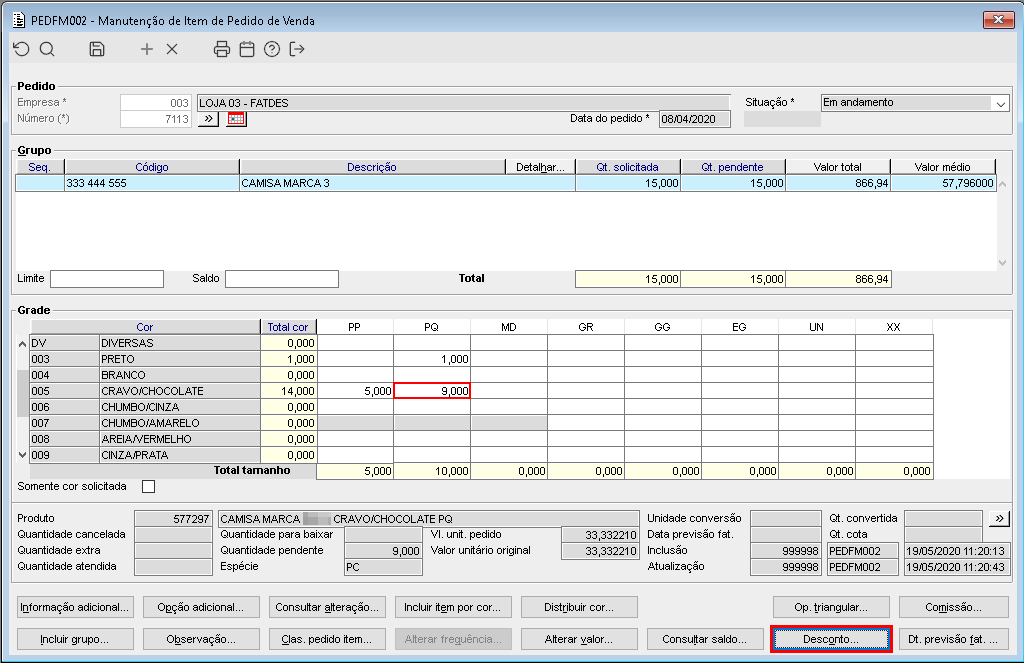The height and width of the screenshot is (663, 1024).
Task: Click Incluir item por cor...
Action: coord(453,607)
